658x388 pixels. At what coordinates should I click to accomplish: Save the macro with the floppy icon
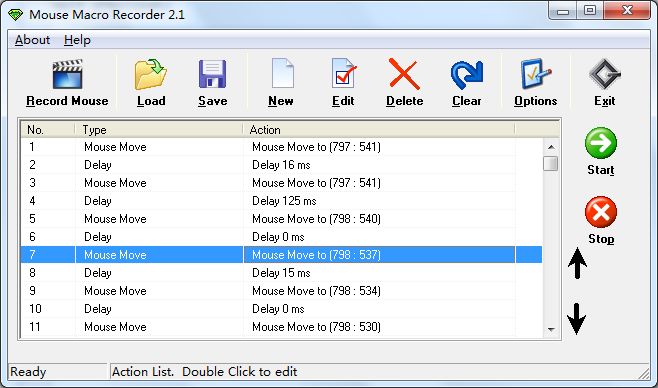point(212,74)
